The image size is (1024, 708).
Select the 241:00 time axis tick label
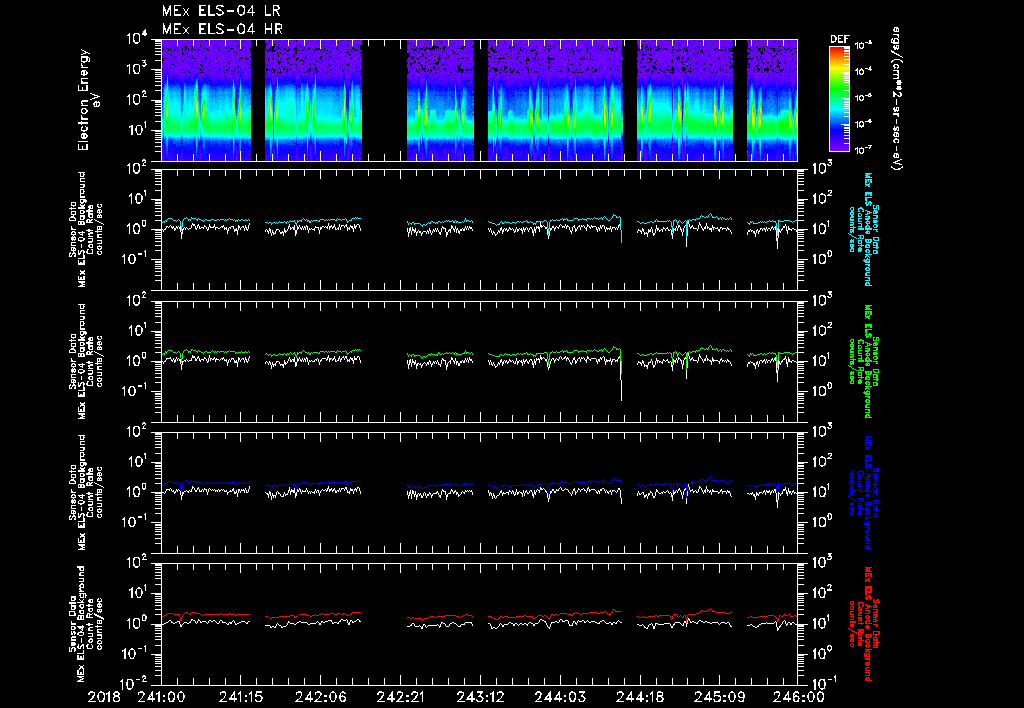tap(161, 697)
